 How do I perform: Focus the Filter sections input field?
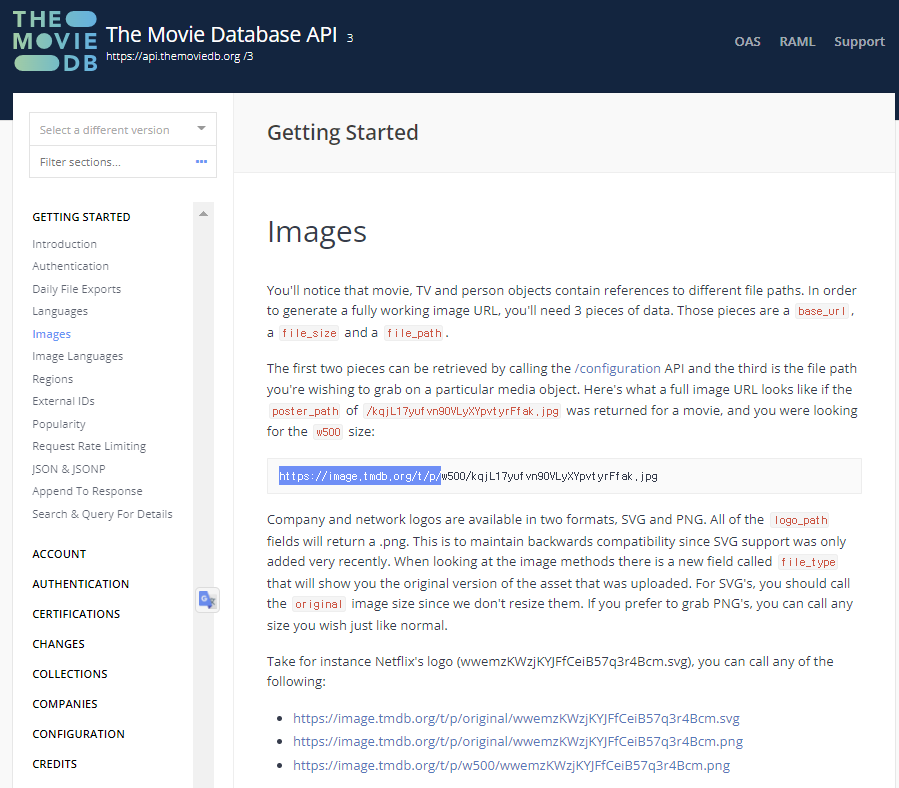tap(123, 162)
